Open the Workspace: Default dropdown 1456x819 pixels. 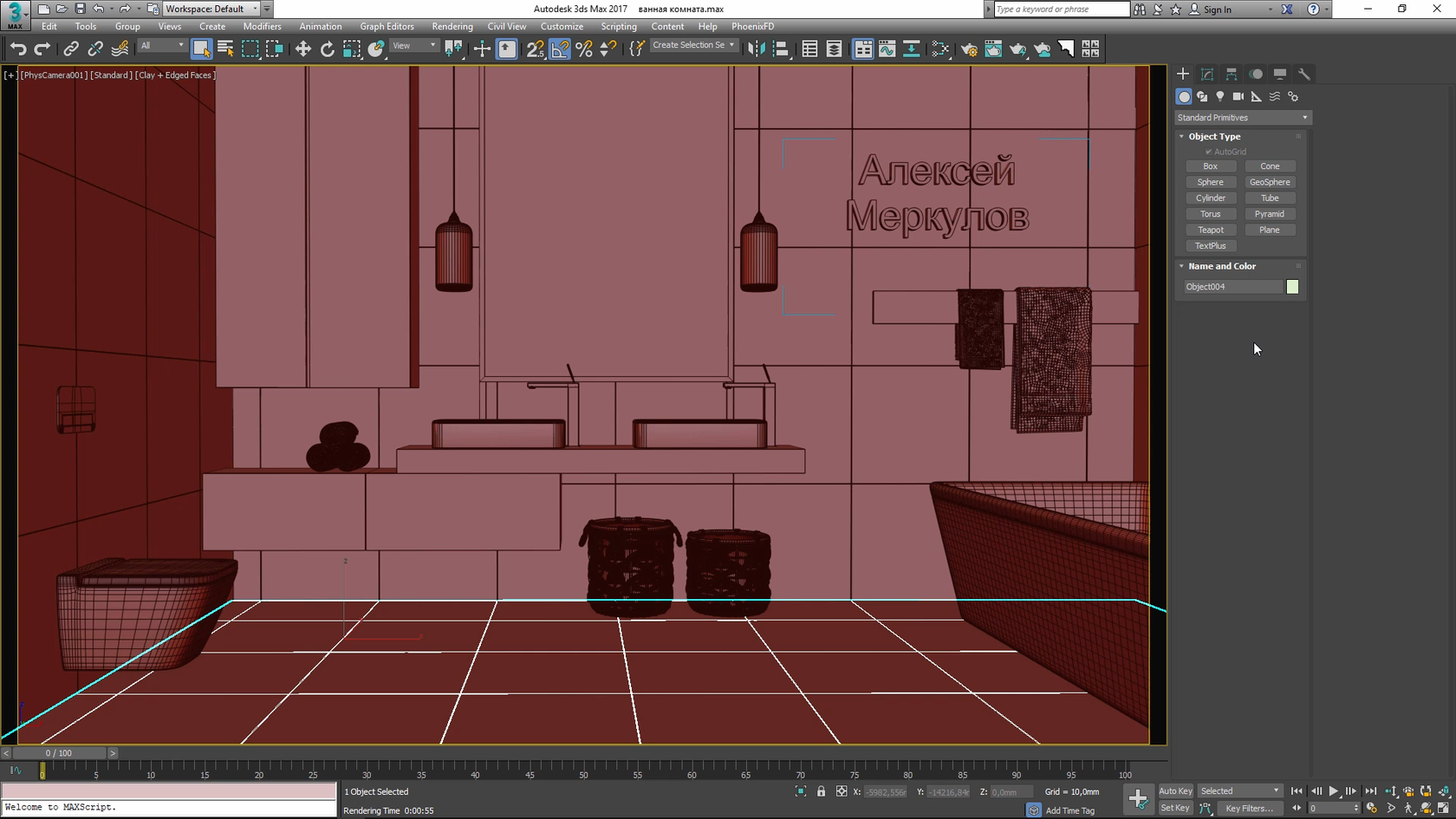pyautogui.click(x=211, y=9)
